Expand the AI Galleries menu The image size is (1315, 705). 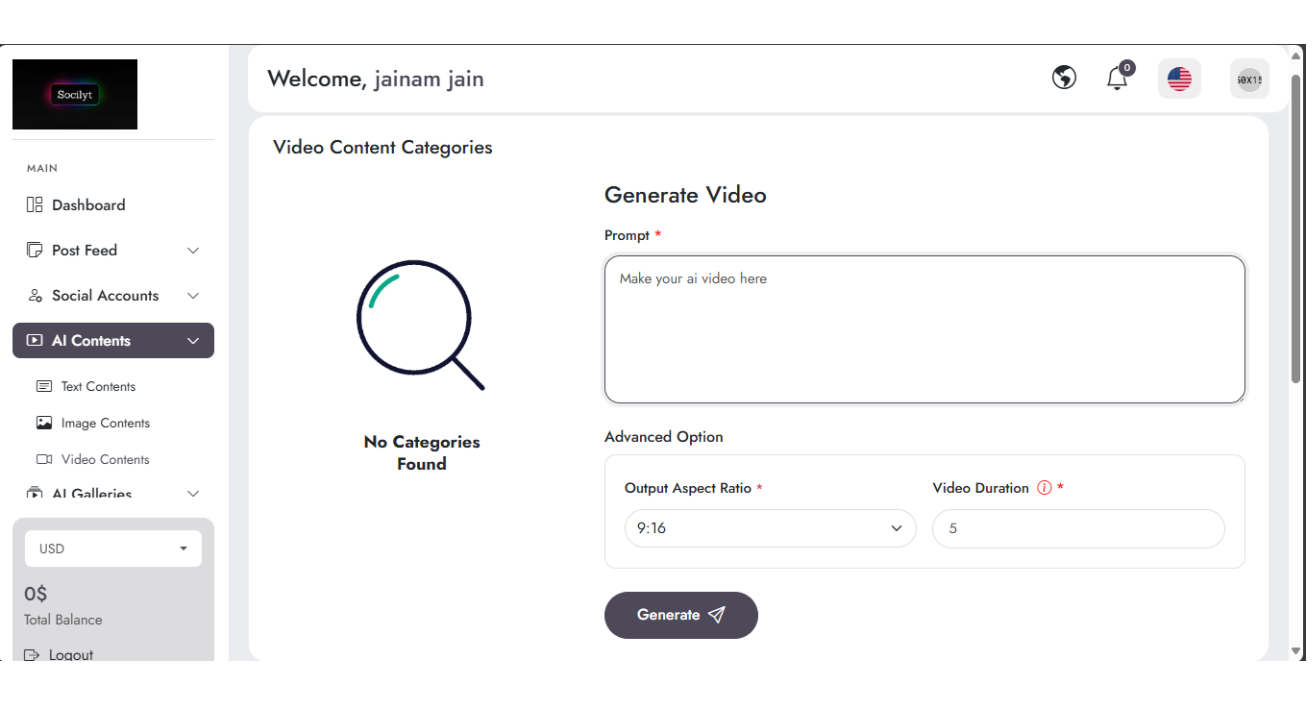112,494
